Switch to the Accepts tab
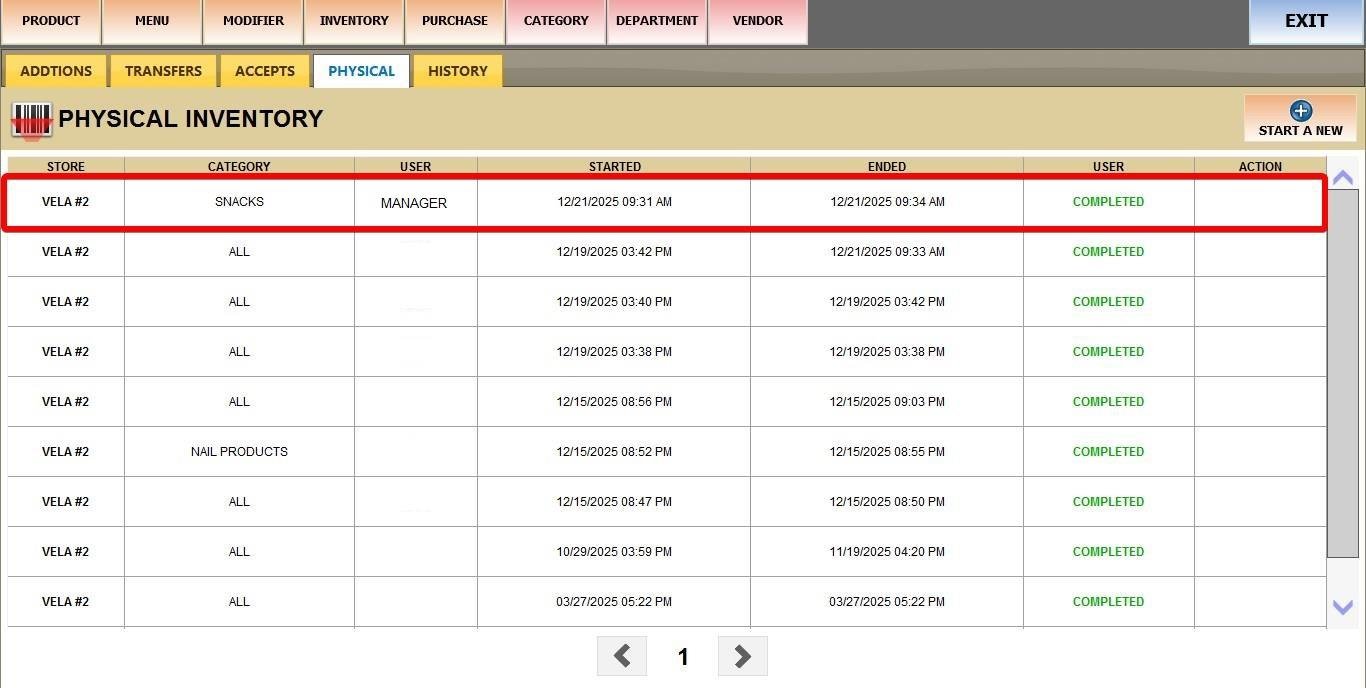The image size is (1366, 688). pyautogui.click(x=265, y=71)
